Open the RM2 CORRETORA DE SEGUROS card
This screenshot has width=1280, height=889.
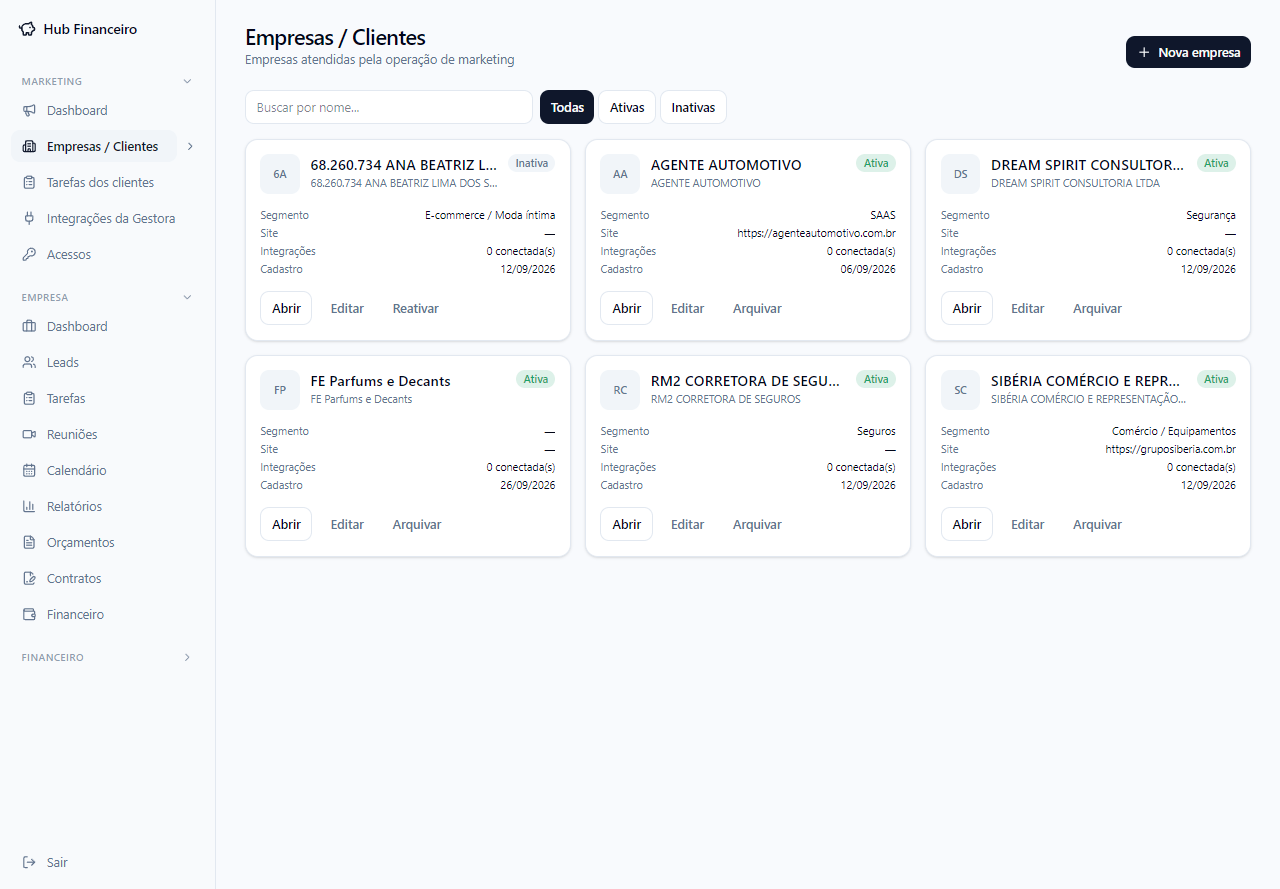click(x=627, y=524)
